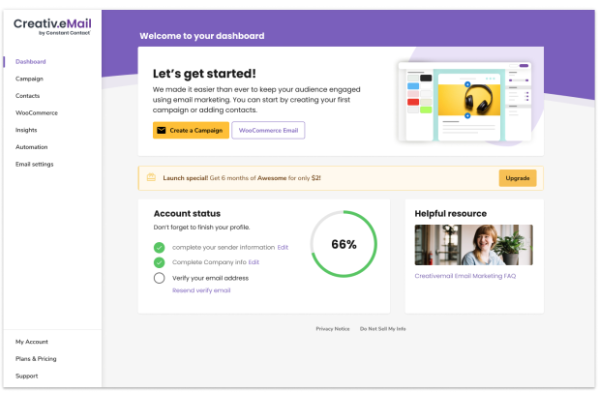Go to Insights in the sidebar
This screenshot has width=598, height=396.
(26, 130)
